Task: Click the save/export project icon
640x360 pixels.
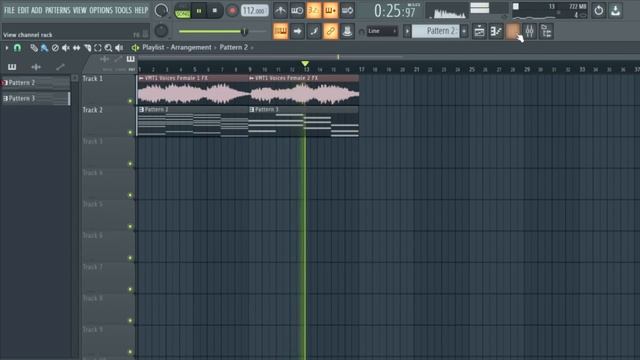Action: point(616,11)
